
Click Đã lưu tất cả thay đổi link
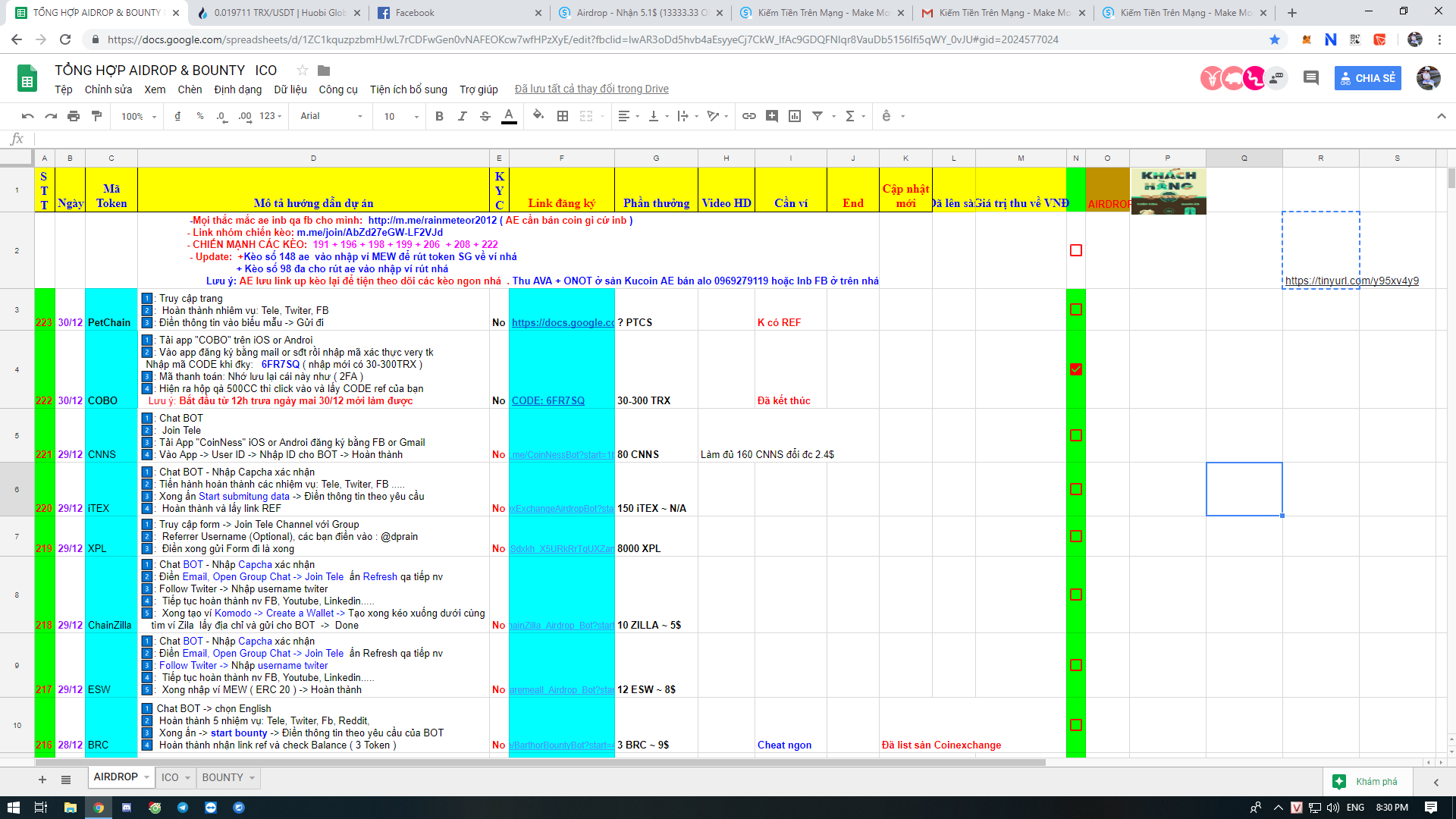coord(591,89)
